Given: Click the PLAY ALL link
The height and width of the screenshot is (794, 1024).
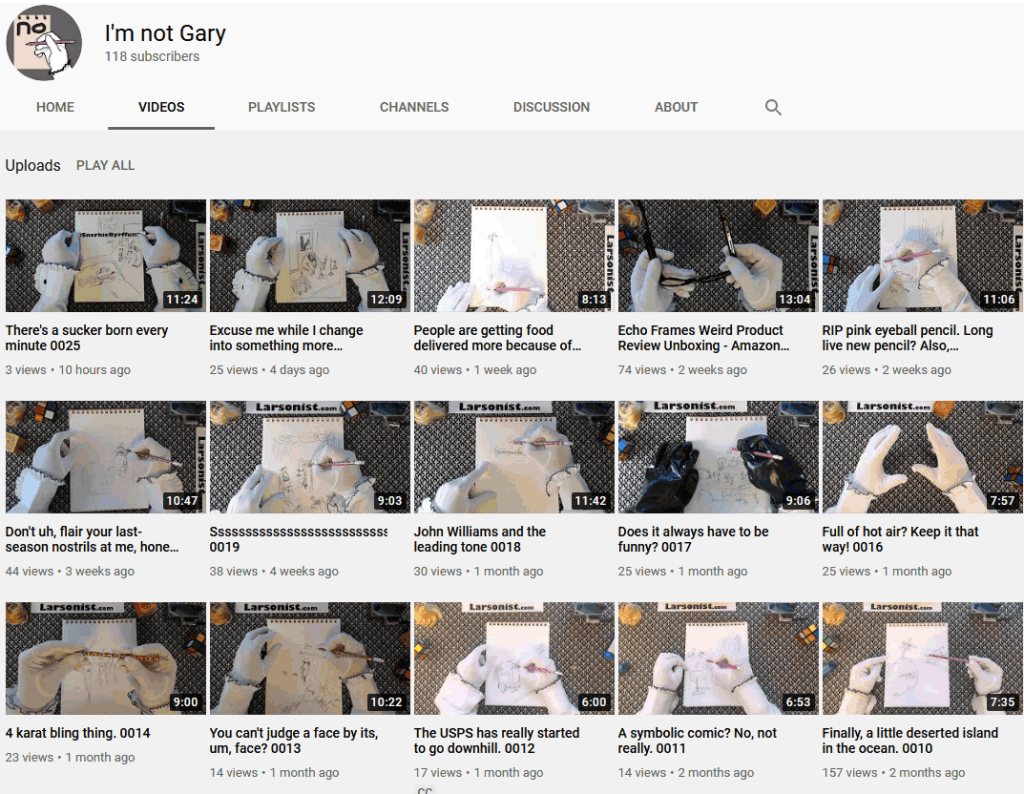Looking at the screenshot, I should click(105, 165).
